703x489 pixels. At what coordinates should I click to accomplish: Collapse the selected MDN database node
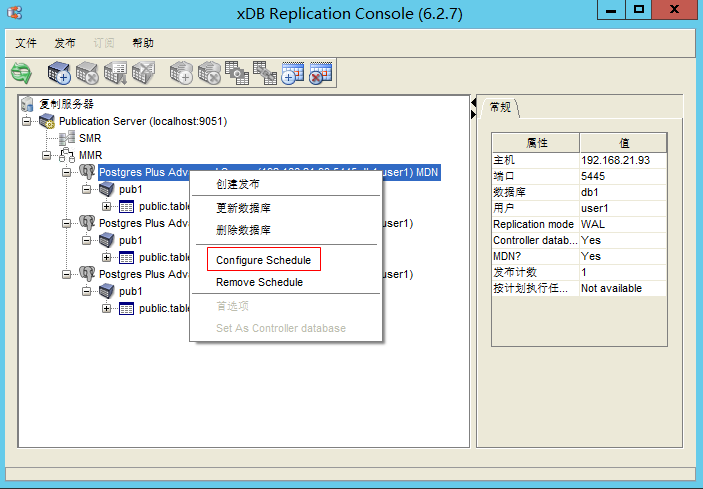(66, 172)
